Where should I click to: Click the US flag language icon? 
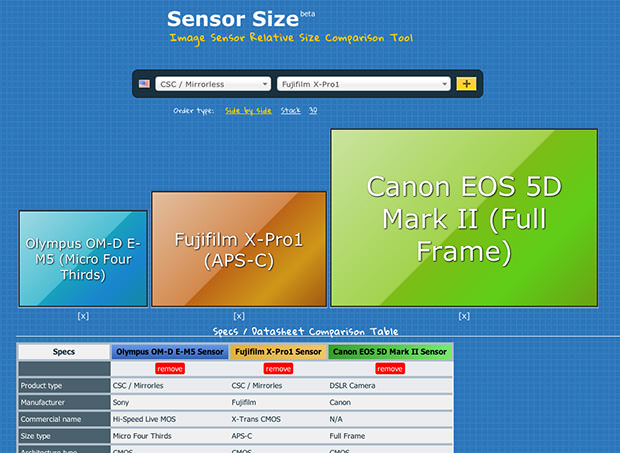[144, 84]
